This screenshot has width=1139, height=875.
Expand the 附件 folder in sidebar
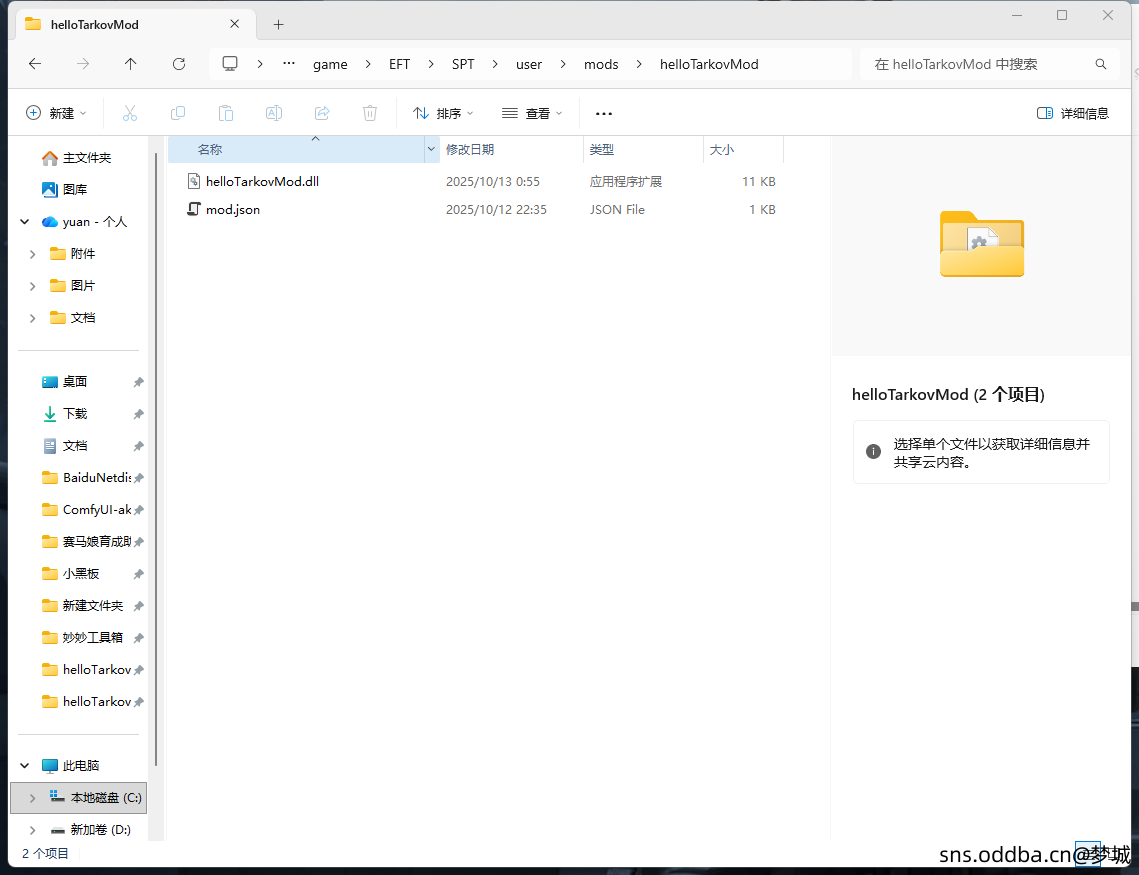(33, 254)
